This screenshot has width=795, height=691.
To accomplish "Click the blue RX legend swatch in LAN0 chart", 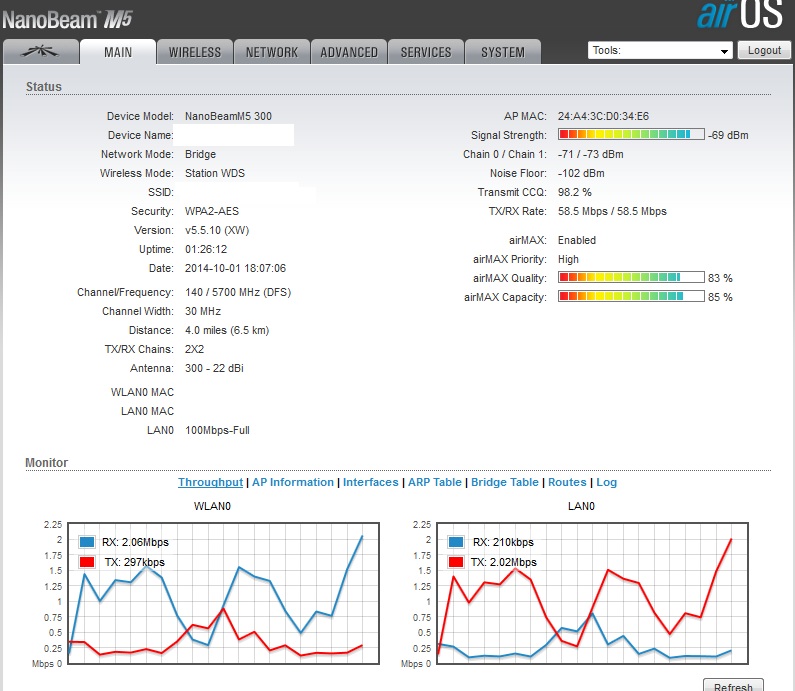I will (x=456, y=542).
